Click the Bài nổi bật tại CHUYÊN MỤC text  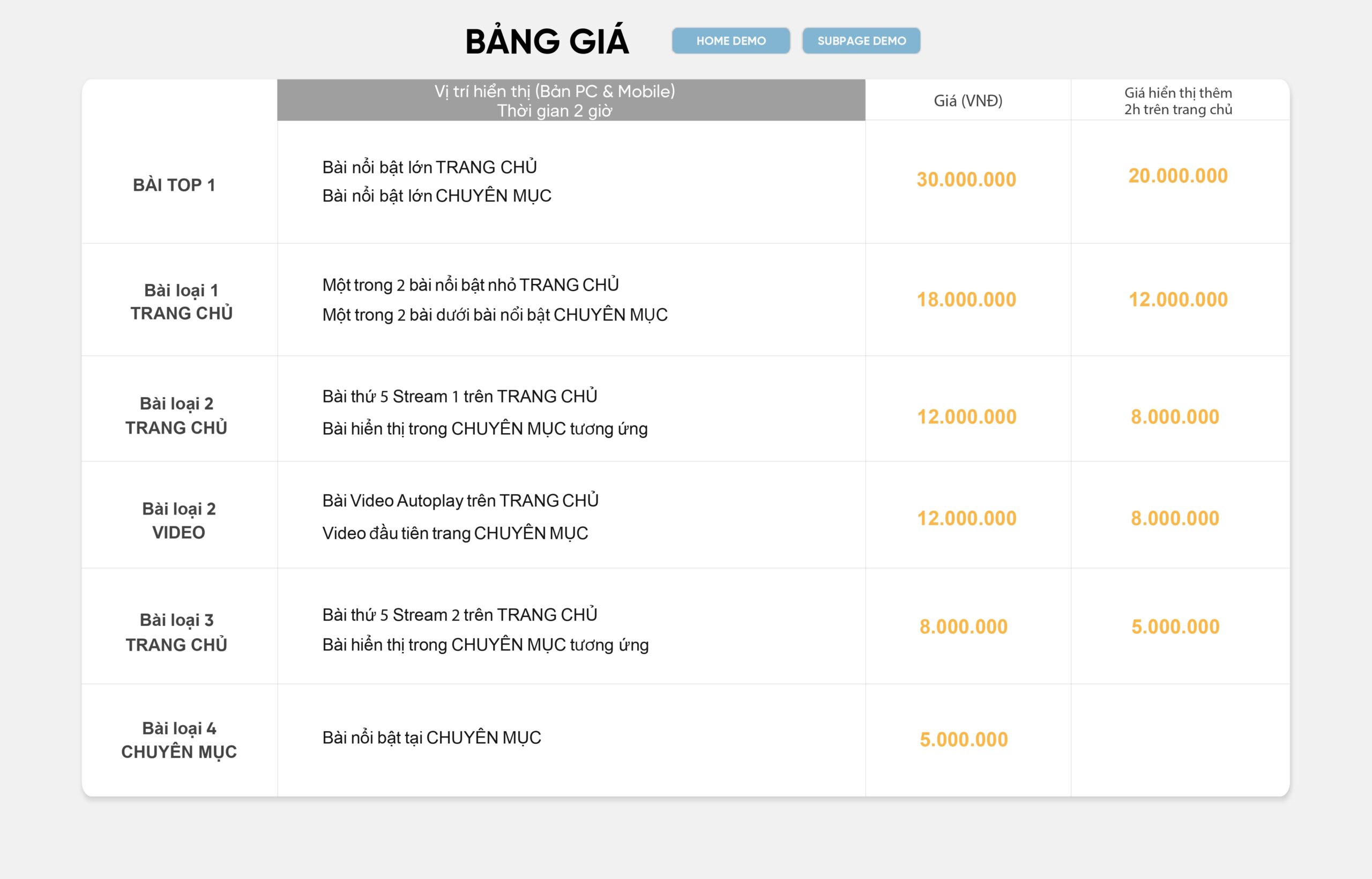pos(431,738)
